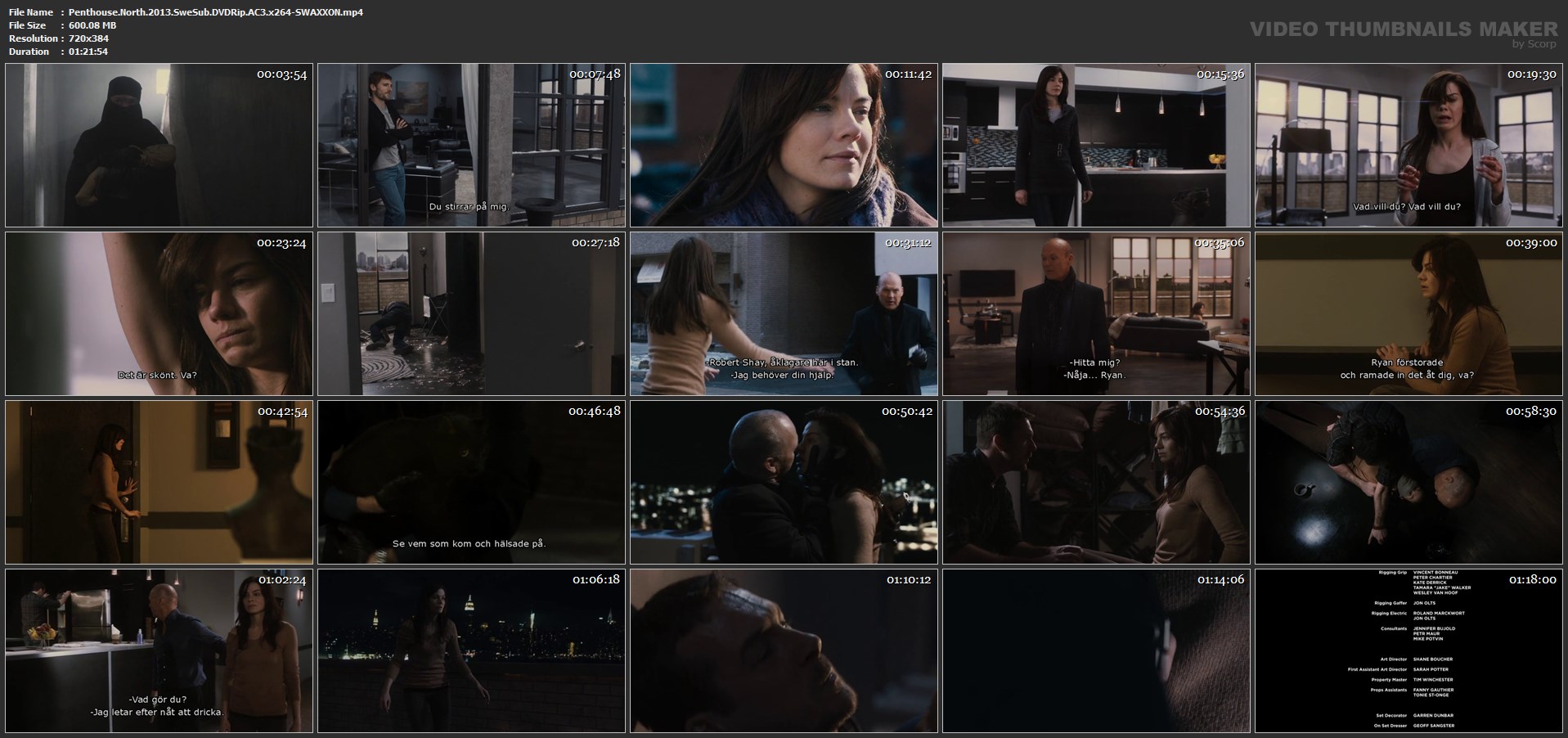Click the dark frame at 00:46:48
This screenshot has height=738, width=1568.
[471, 482]
